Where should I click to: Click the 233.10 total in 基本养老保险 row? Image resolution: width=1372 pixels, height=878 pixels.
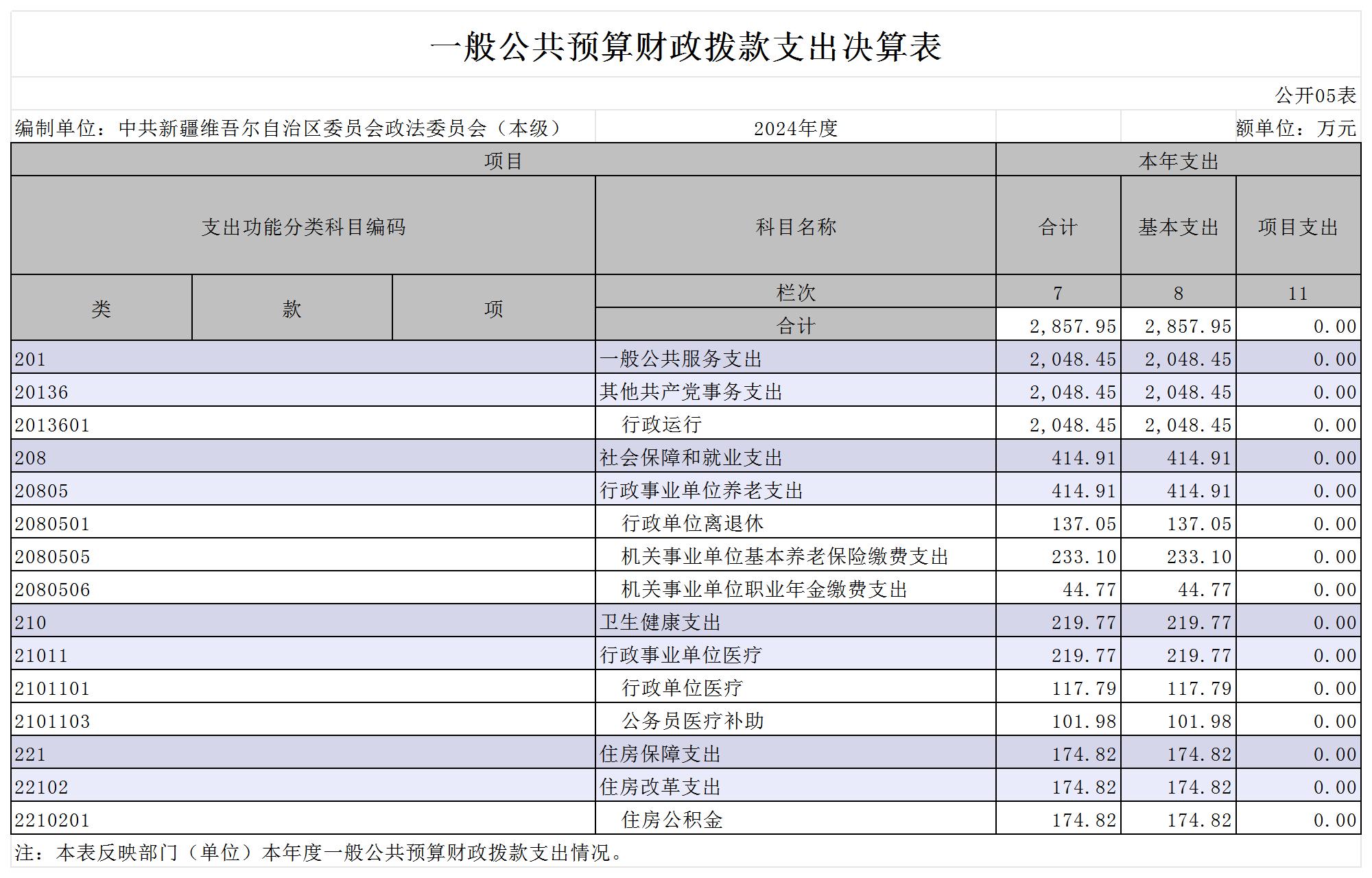click(1083, 556)
